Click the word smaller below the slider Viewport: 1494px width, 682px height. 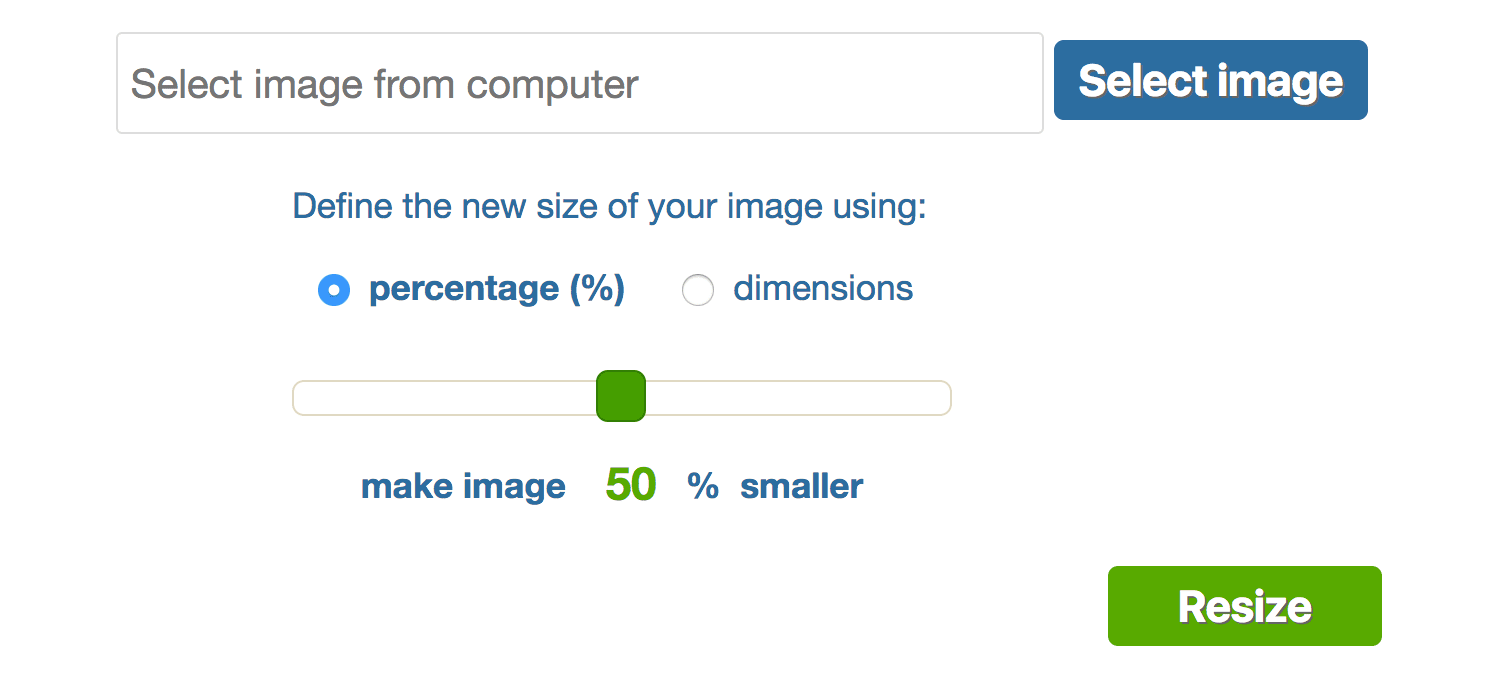(801, 487)
